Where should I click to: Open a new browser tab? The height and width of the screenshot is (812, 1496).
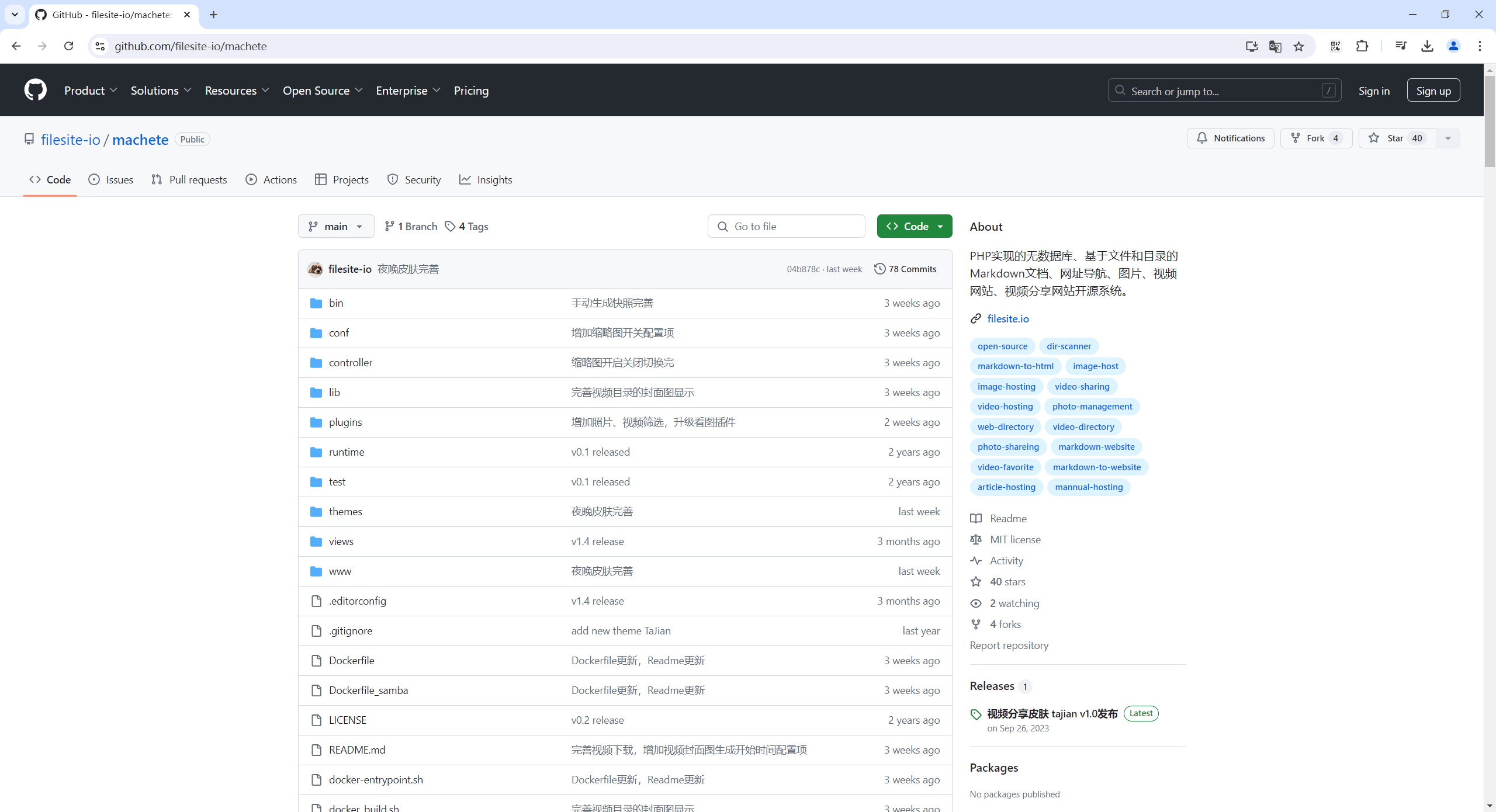point(213,15)
